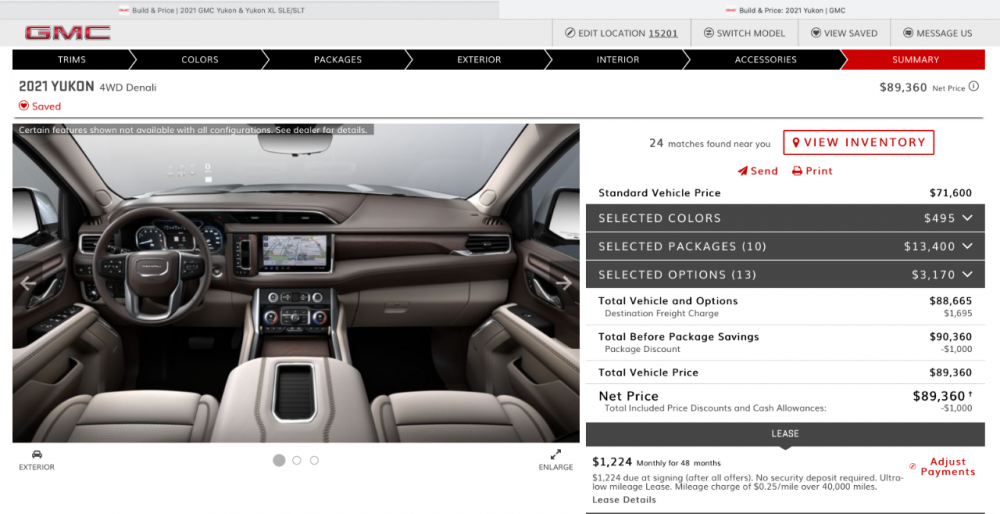
Task: Select the second image carousel dot
Action: pos(297,460)
